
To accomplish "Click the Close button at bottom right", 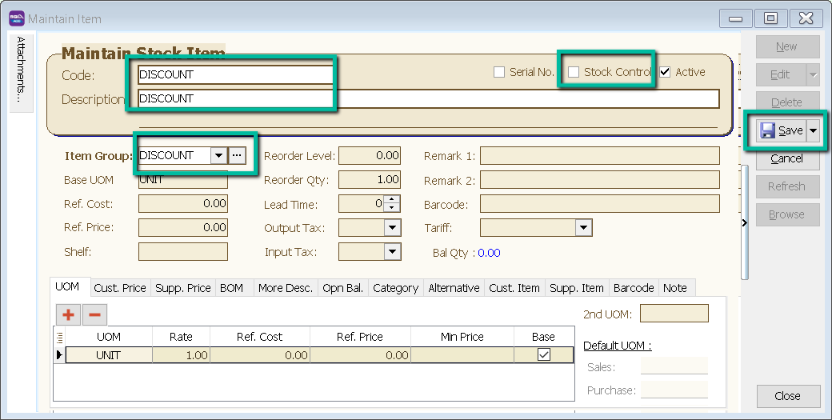I will 787,396.
